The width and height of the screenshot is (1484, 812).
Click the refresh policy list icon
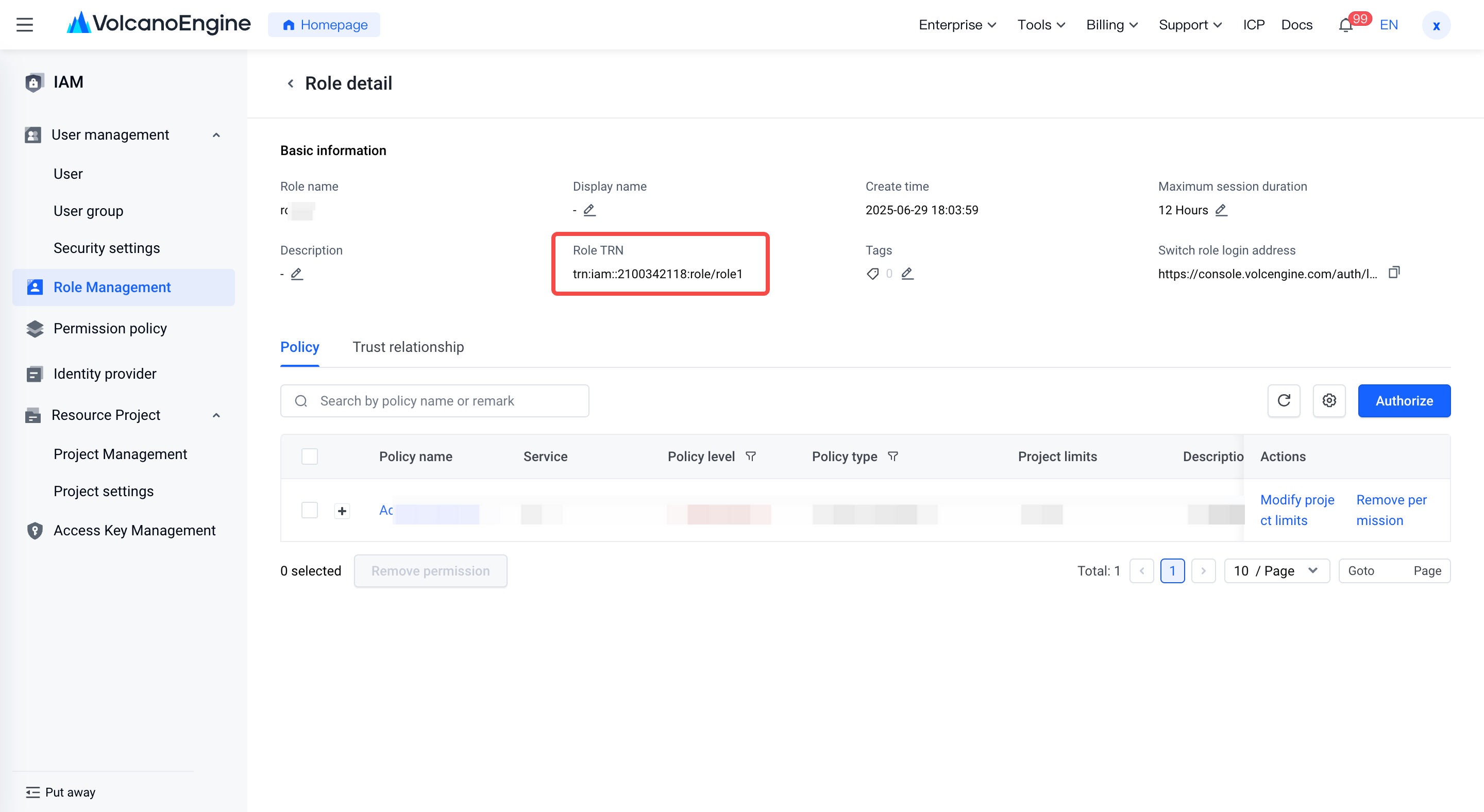tap(1284, 401)
